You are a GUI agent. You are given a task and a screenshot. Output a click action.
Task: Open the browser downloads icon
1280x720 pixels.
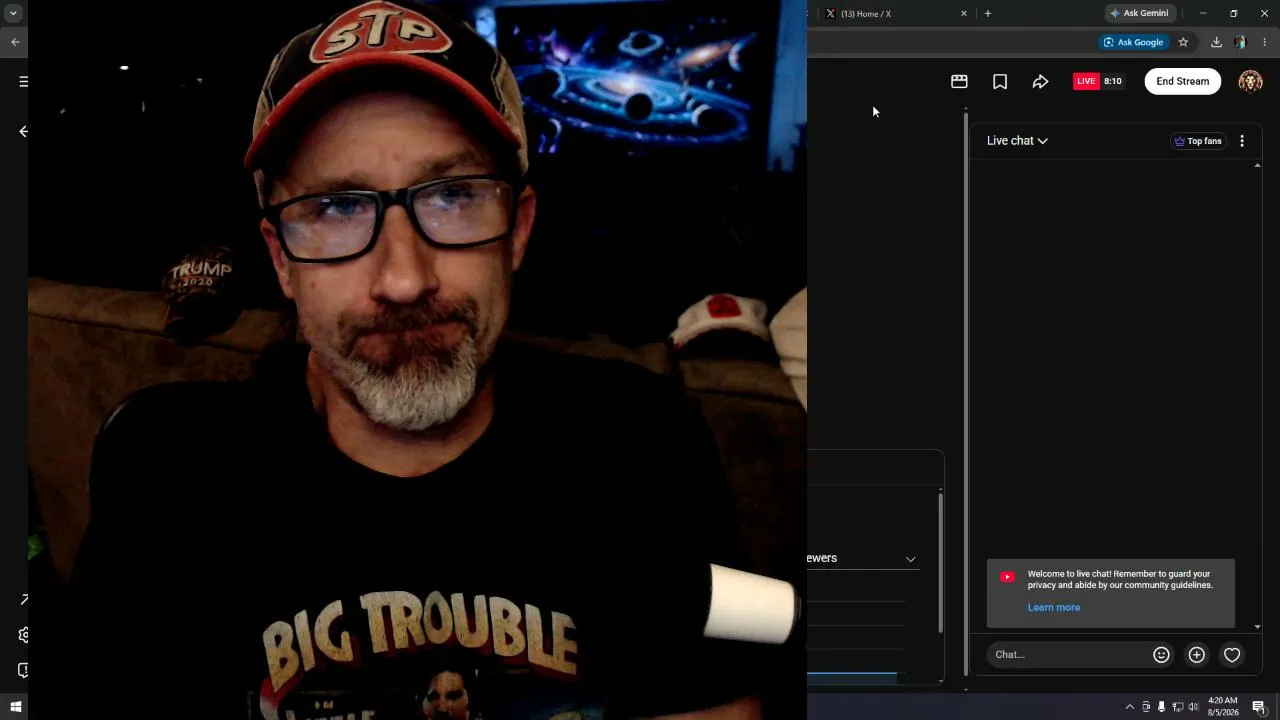coord(1216,42)
